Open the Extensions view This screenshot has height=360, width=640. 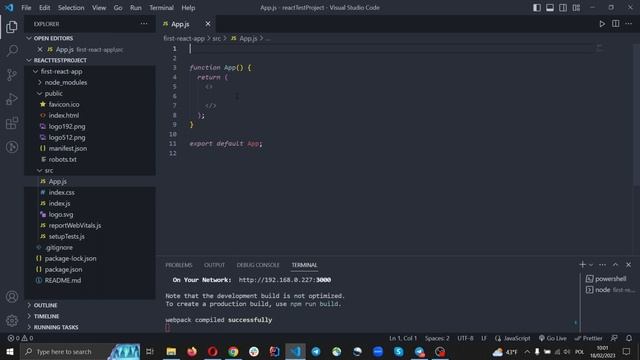click(x=12, y=123)
